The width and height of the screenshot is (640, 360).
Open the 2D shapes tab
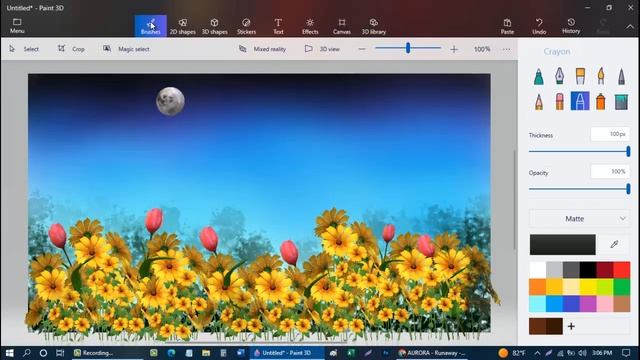[x=182, y=26]
